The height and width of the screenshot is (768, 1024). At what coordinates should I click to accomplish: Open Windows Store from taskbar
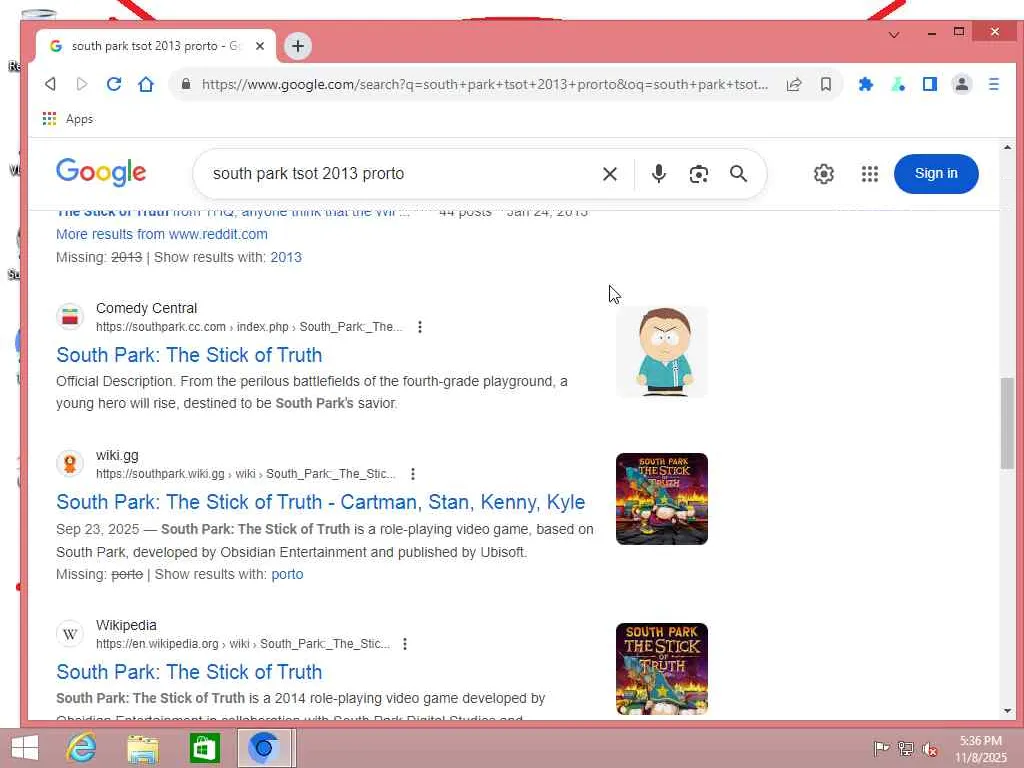pyautogui.click(x=204, y=748)
